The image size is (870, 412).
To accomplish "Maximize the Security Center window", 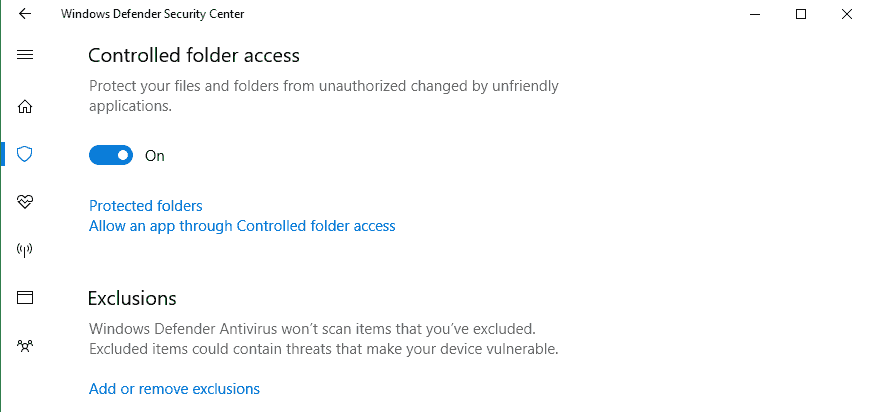I will [801, 14].
